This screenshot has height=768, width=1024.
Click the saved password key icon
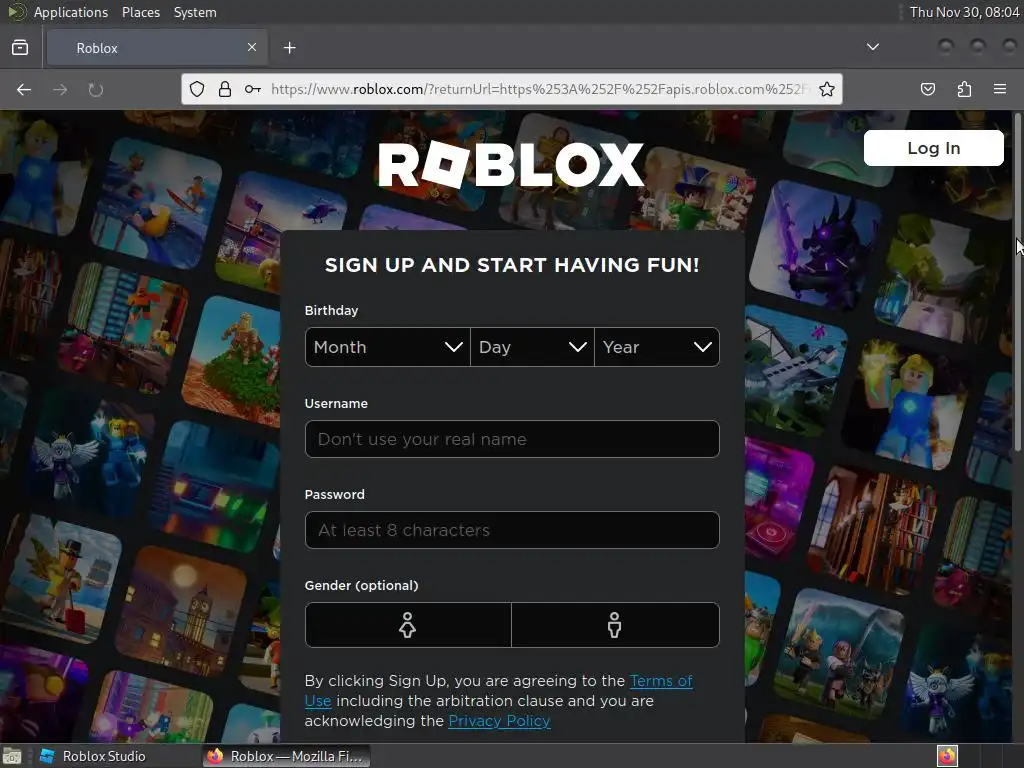[253, 89]
